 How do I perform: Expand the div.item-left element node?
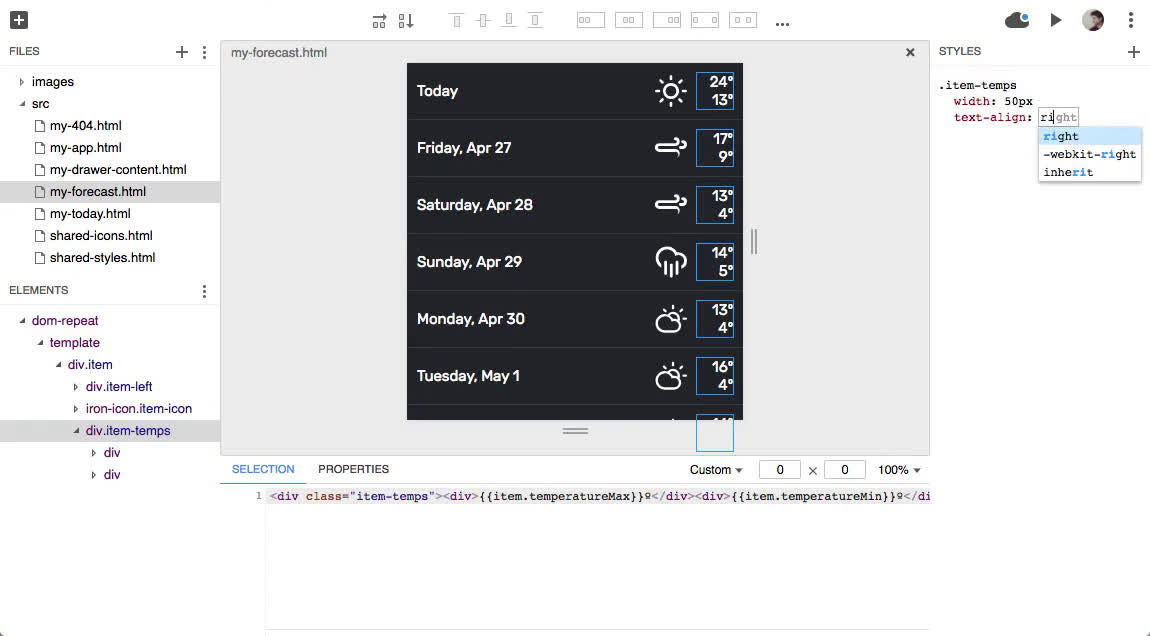tap(76, 387)
